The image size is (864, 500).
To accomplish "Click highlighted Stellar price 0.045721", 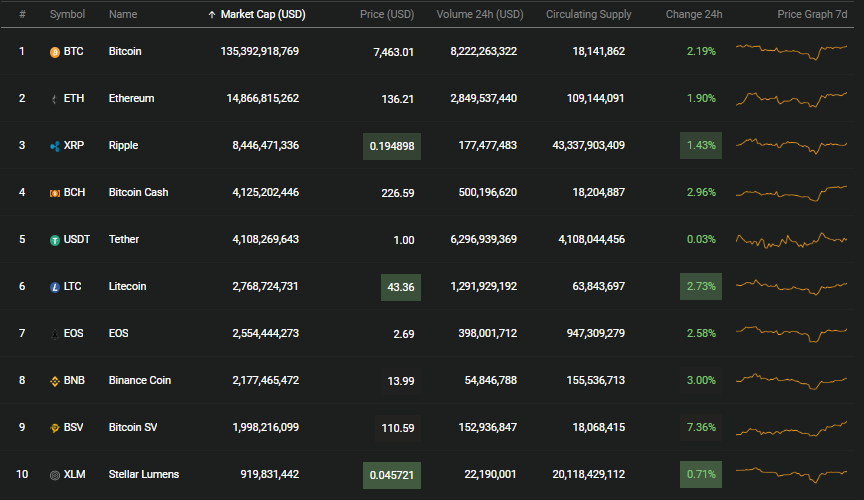I will (x=392, y=475).
